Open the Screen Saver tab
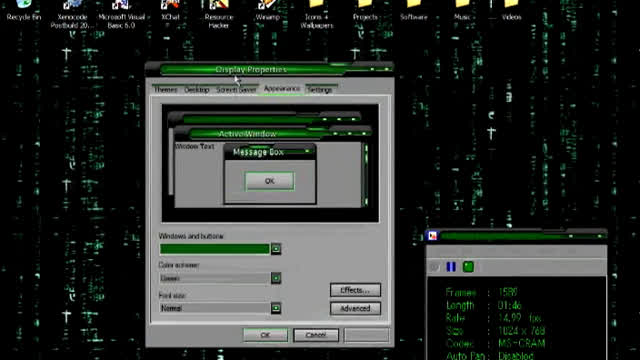Image resolution: width=640 pixels, height=360 pixels. point(236,89)
